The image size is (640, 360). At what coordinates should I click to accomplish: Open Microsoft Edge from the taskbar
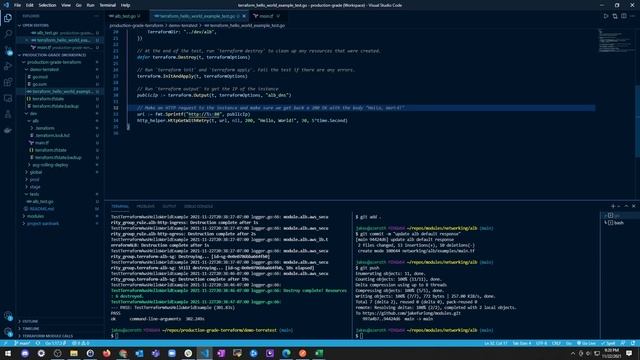[x=286, y=353]
